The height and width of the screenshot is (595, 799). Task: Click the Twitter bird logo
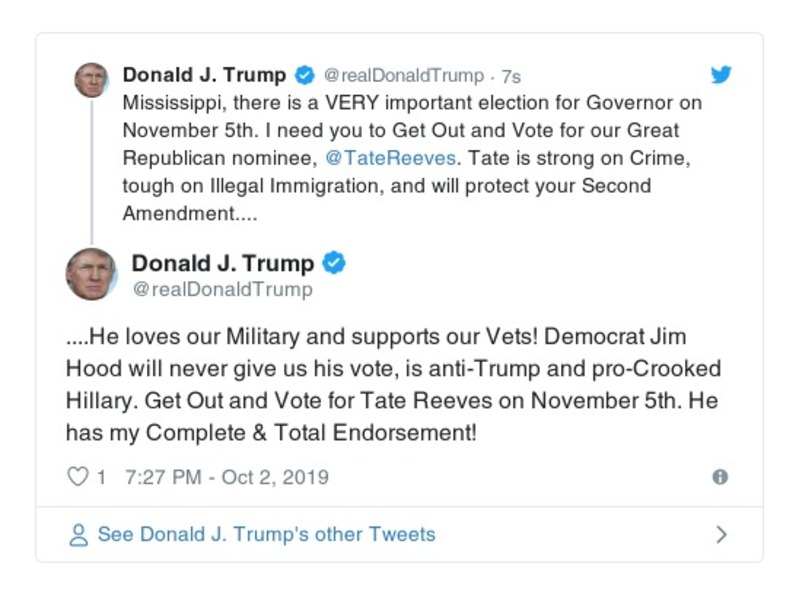coord(720,76)
